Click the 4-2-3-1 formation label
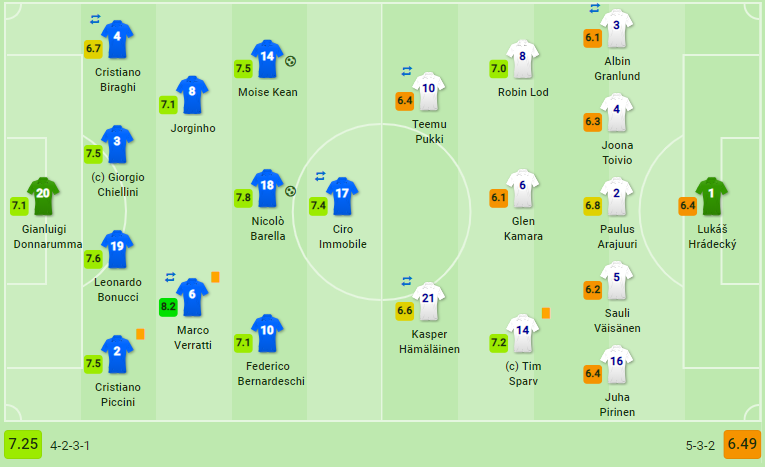765x467 pixels. 70,445
